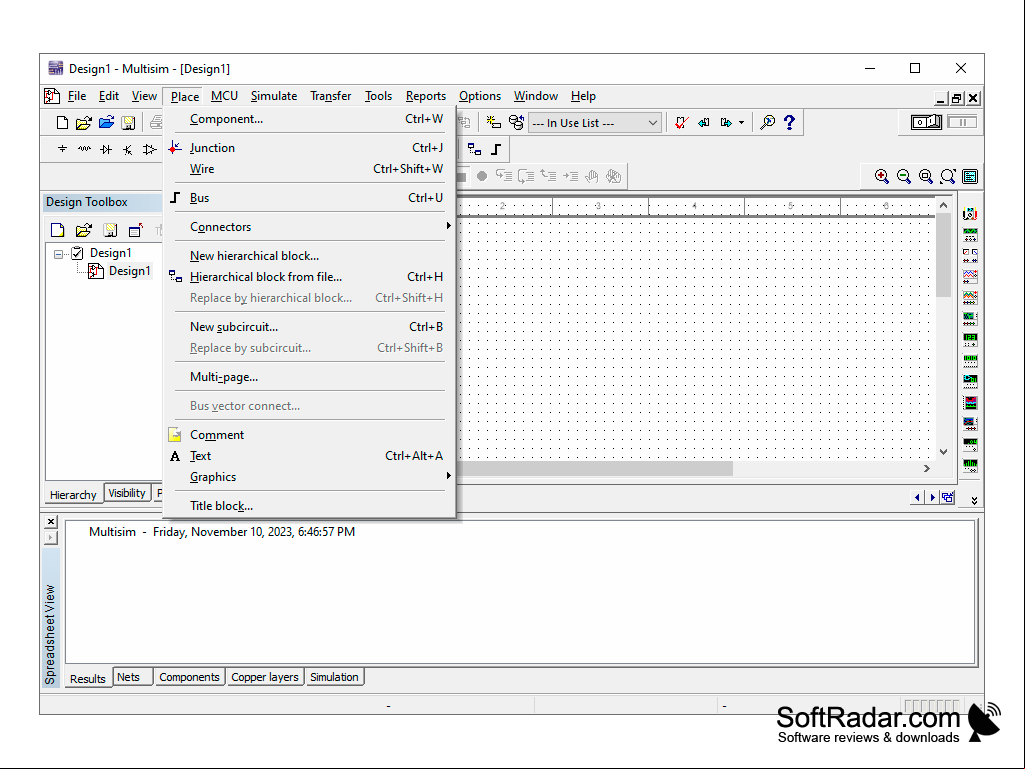Viewport: 1025px width, 769px height.
Task: Expand the Connectors submenu
Action: [311, 227]
